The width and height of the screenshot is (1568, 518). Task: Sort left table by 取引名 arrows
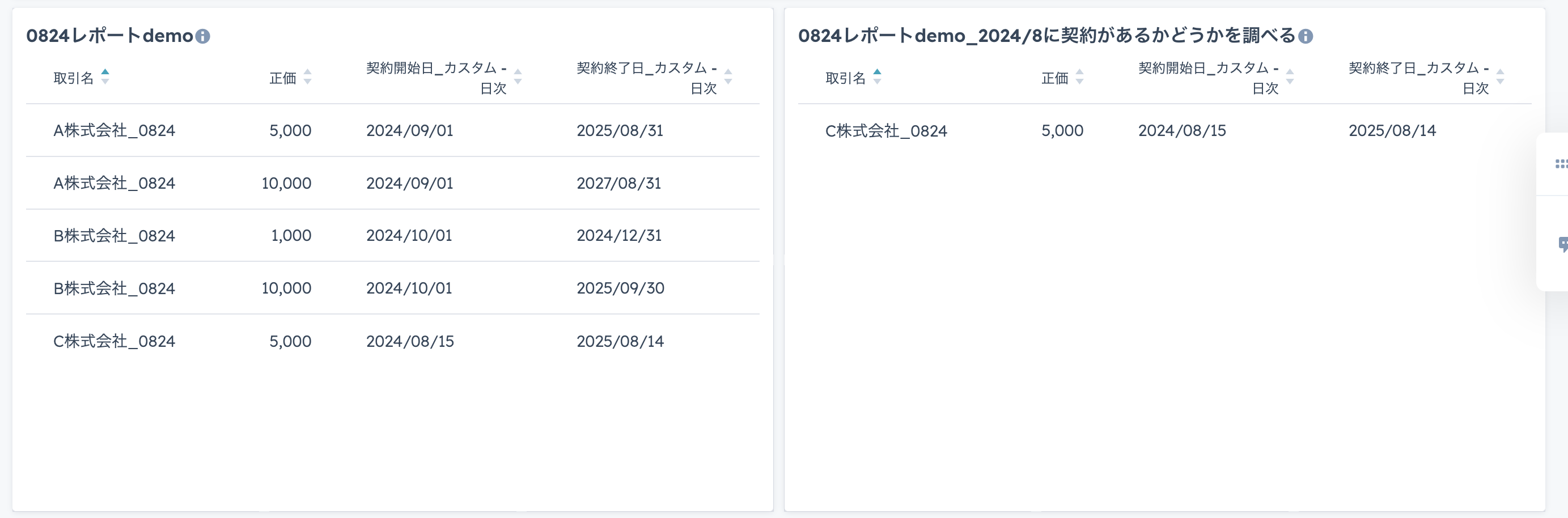(x=105, y=77)
